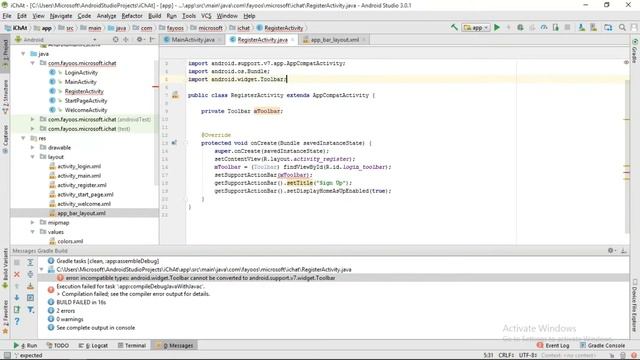Click Collapse All icon in Messages panel

point(30,274)
